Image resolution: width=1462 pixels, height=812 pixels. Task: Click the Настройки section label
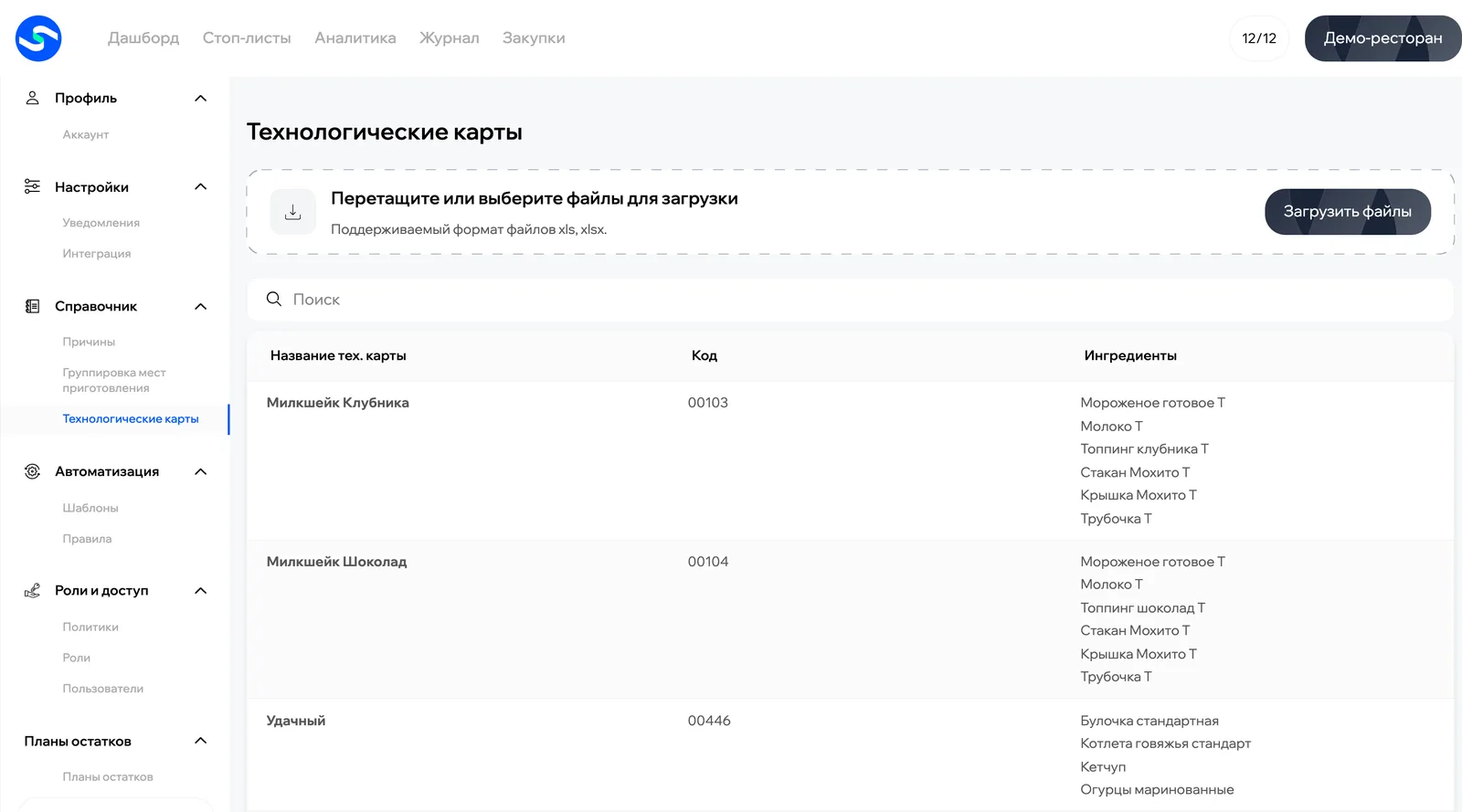pos(91,186)
